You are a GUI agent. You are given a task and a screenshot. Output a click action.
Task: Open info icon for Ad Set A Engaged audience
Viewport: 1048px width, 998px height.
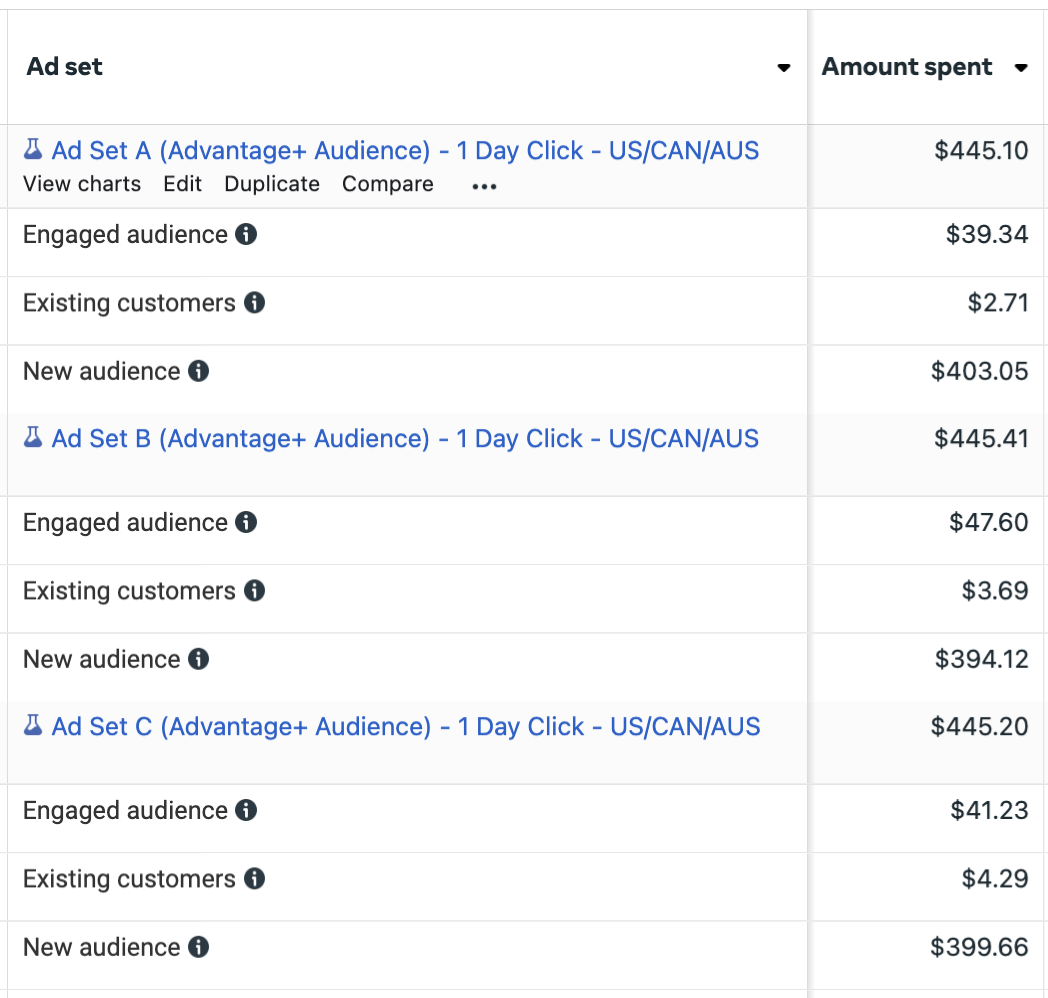(x=246, y=234)
